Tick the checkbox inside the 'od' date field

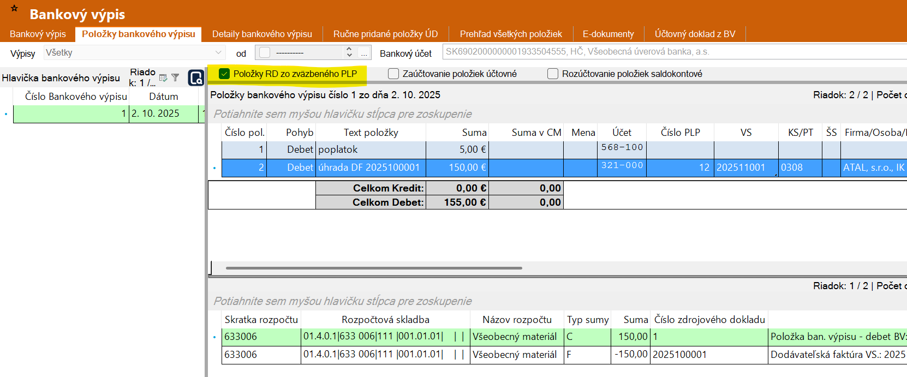(264, 53)
